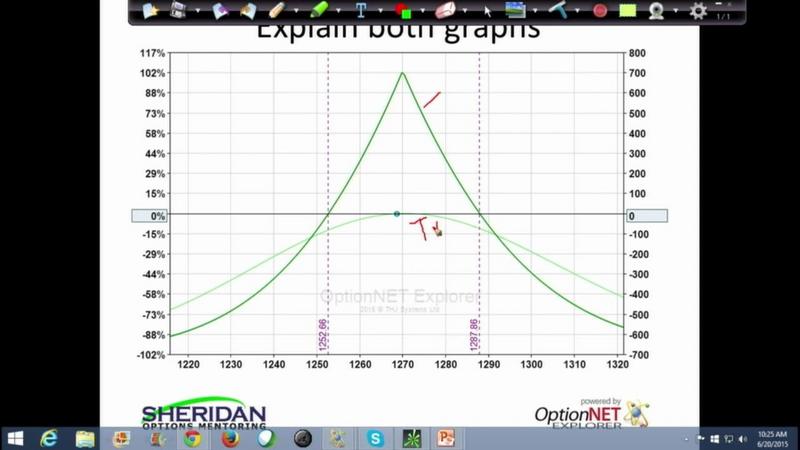The height and width of the screenshot is (450, 800).
Task: Click the floppy disk save icon
Action: (x=178, y=10)
